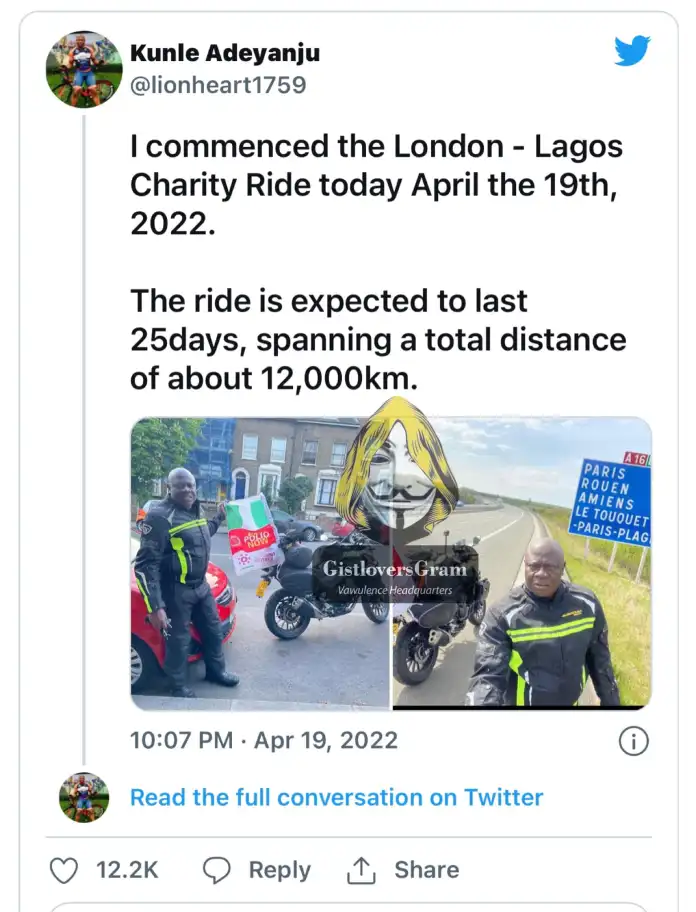Like the tweet with the heart icon
Viewport: 696px width, 912px height.
click(64, 870)
